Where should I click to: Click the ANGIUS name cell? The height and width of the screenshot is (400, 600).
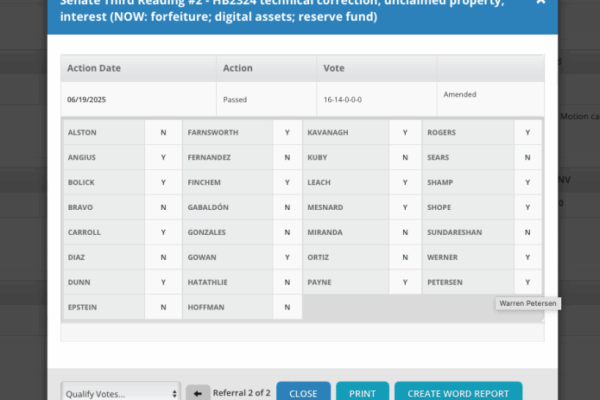click(104, 157)
